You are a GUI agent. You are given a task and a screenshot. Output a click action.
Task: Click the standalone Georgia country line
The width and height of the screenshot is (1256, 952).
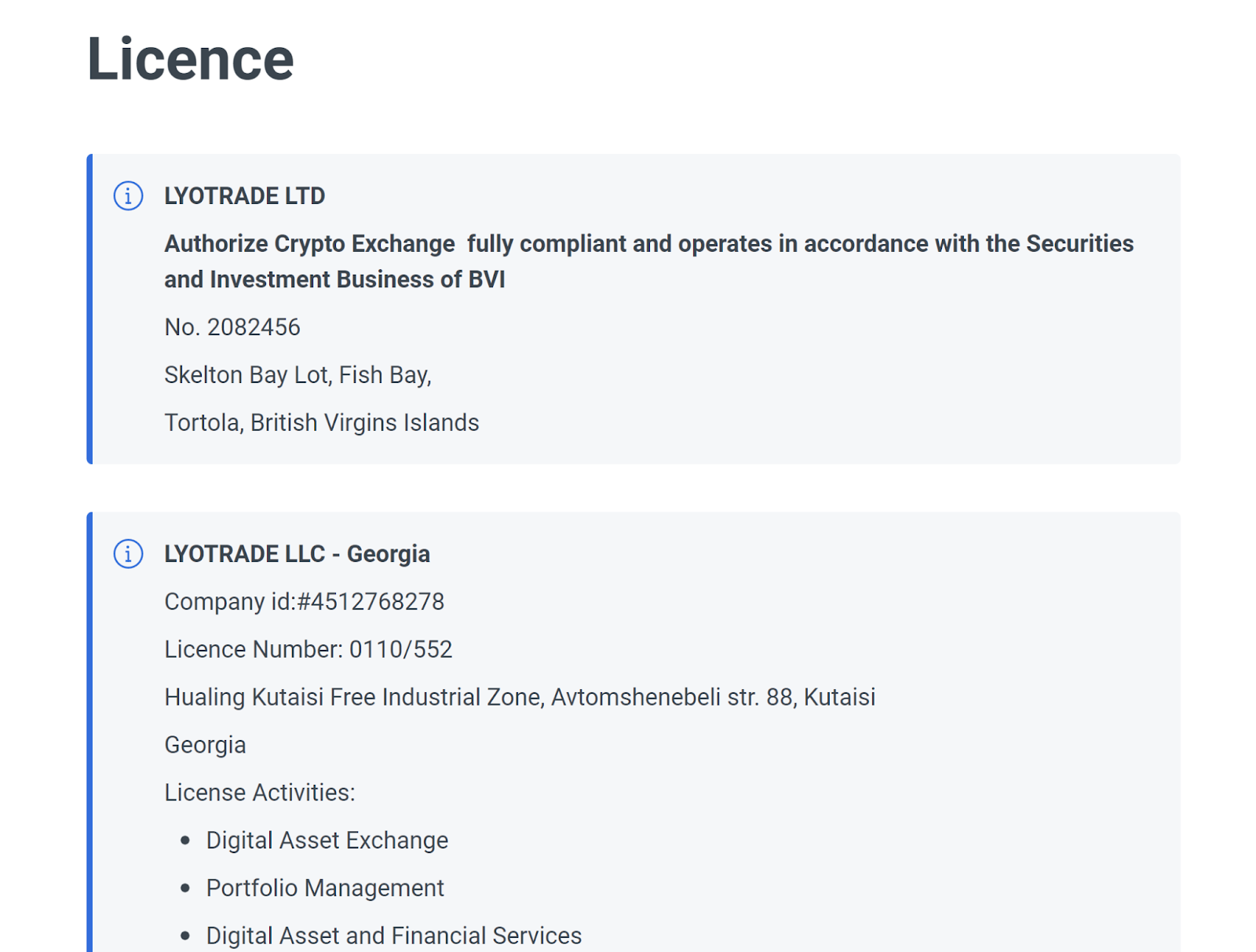[205, 745]
